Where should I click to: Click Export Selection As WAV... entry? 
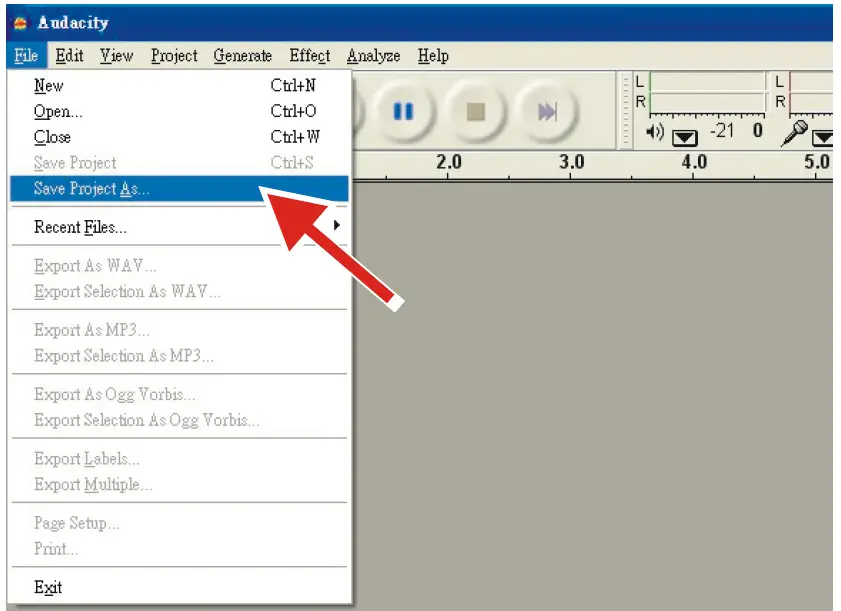click(179, 291)
